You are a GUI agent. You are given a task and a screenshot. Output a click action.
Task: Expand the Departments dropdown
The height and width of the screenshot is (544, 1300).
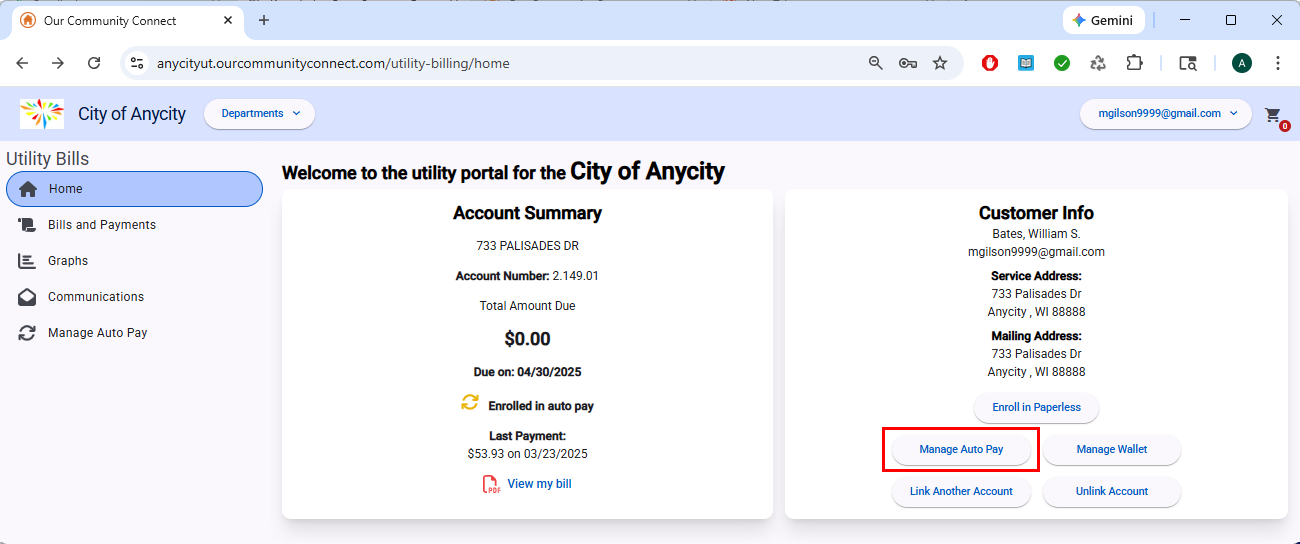[x=260, y=114]
